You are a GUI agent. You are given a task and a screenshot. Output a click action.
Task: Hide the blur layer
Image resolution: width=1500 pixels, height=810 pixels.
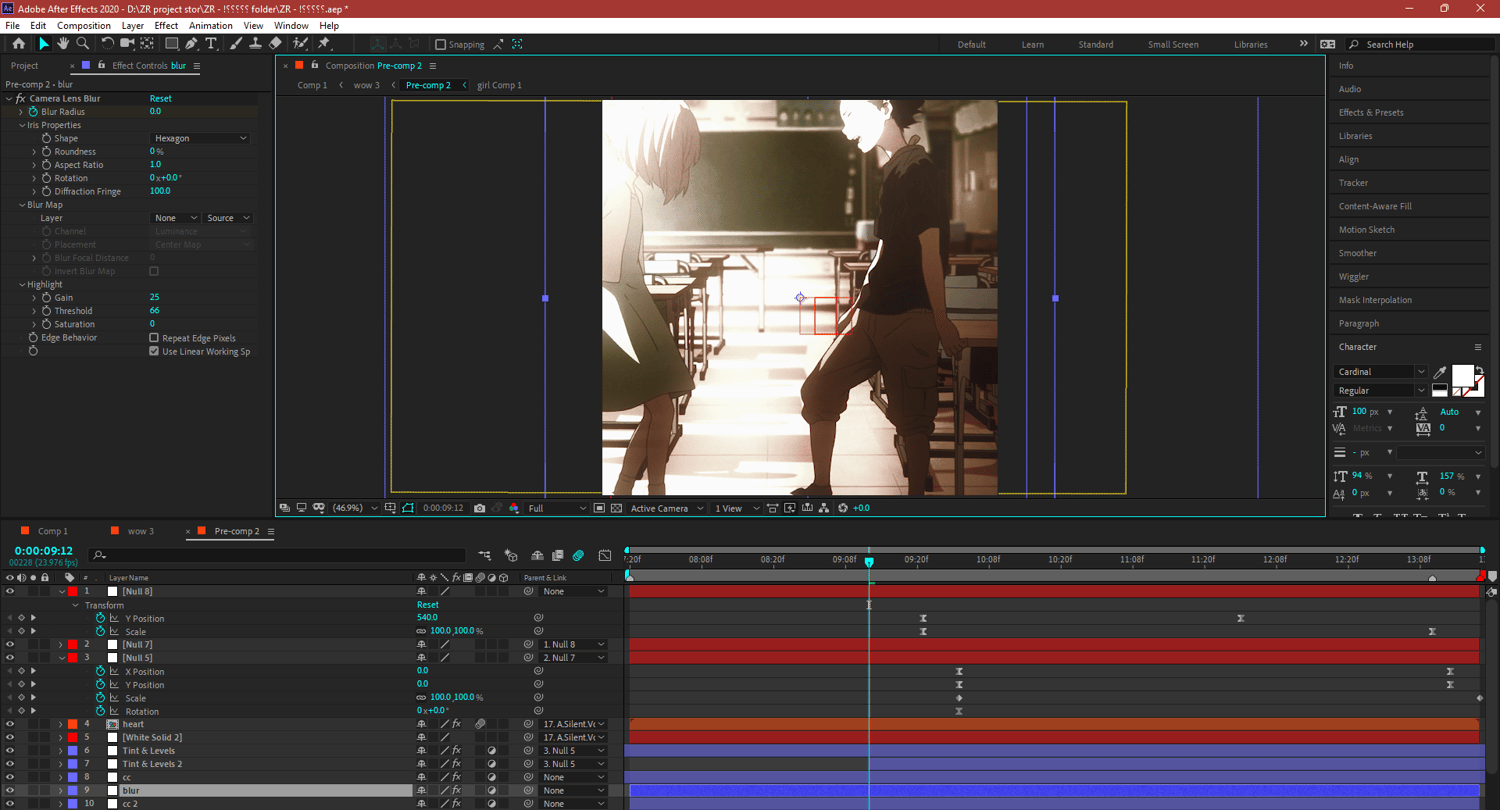pos(10,790)
